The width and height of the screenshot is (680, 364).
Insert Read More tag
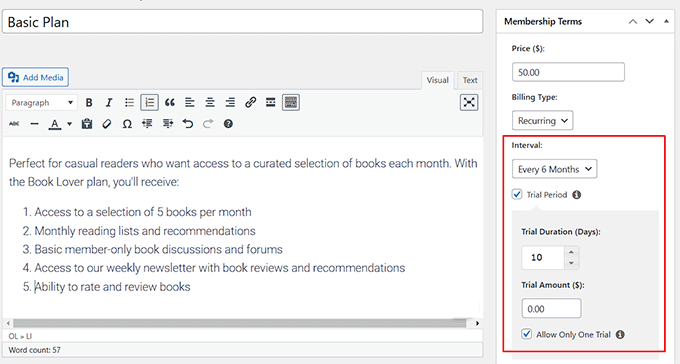271,103
